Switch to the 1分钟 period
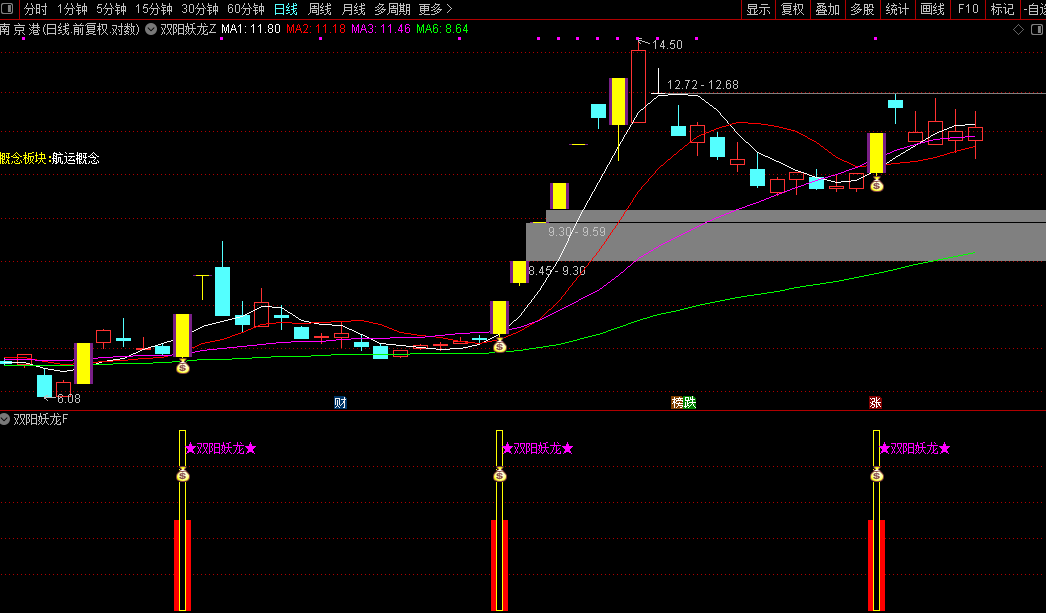 pyautogui.click(x=72, y=9)
